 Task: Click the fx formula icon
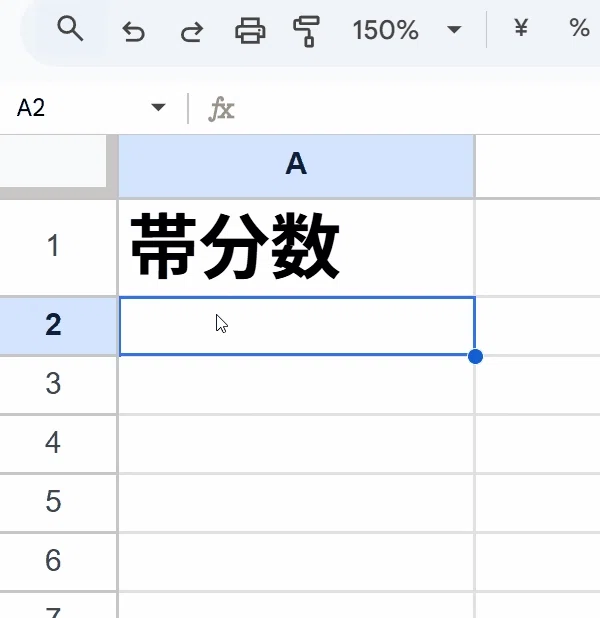click(x=222, y=108)
